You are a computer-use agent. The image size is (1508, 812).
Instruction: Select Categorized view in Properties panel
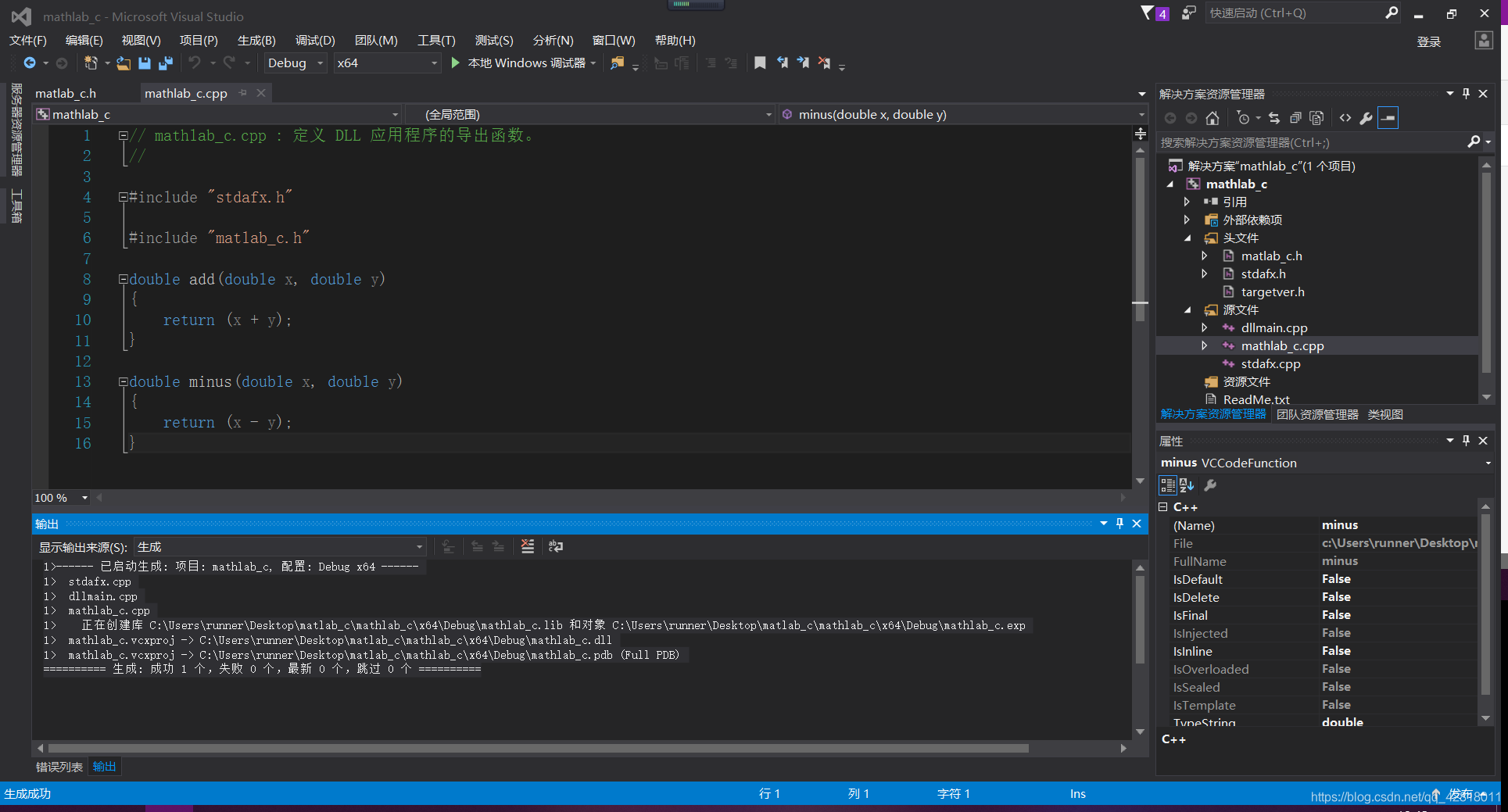coord(1168,485)
